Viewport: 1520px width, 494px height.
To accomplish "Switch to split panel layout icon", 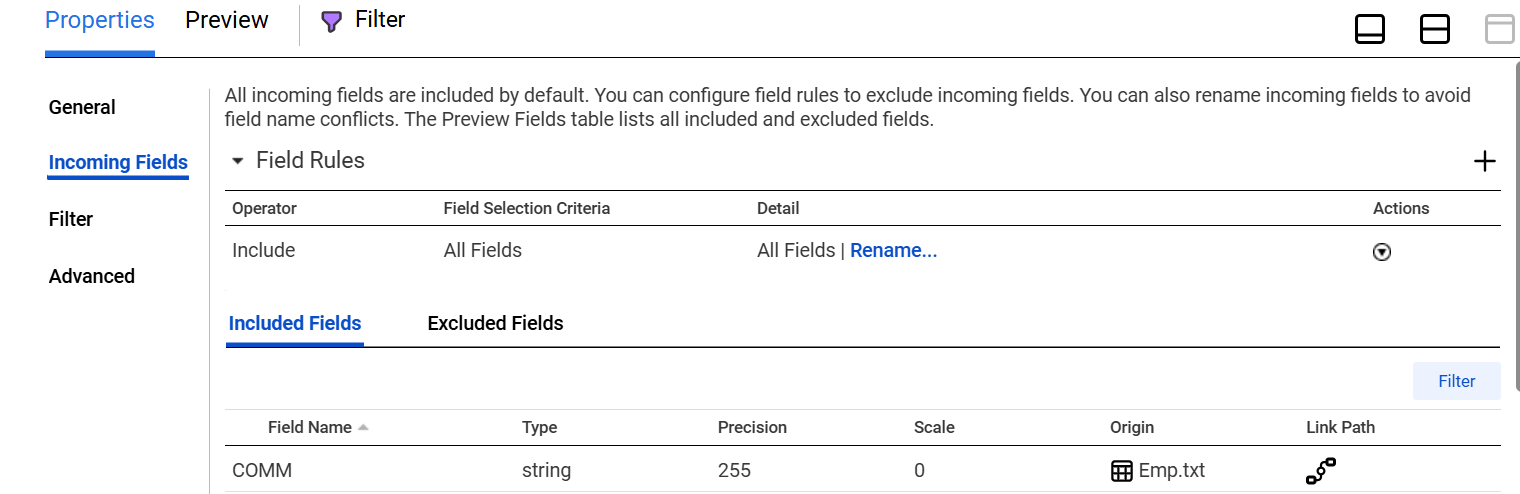I will 1435,29.
